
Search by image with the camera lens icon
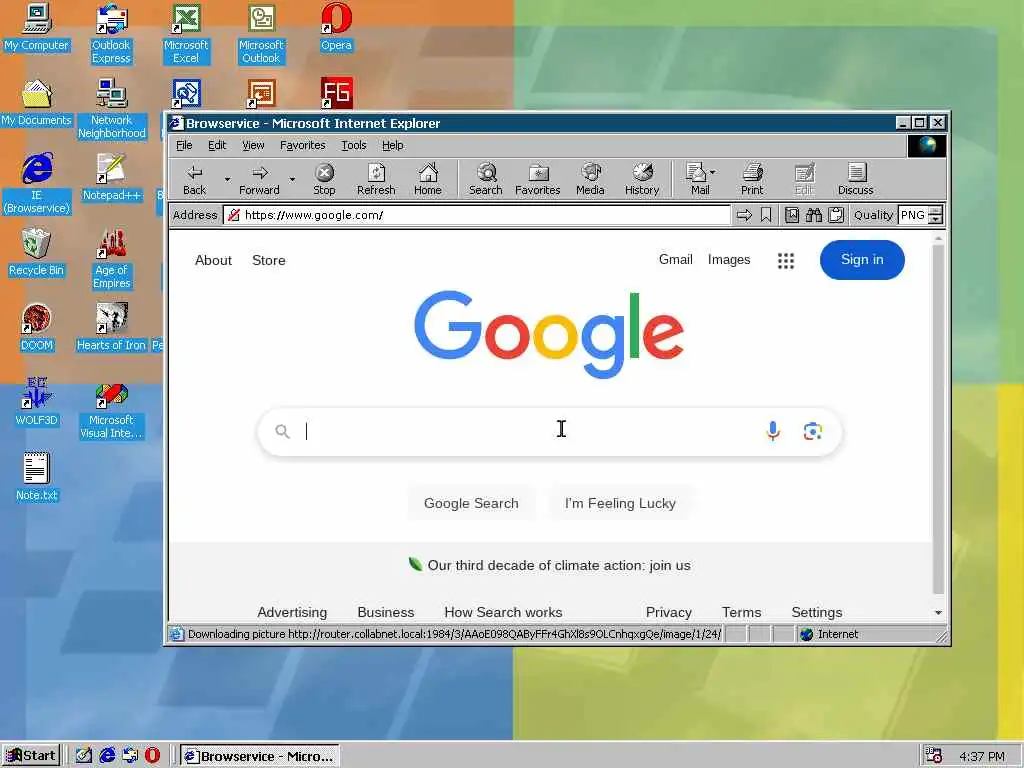click(x=812, y=431)
